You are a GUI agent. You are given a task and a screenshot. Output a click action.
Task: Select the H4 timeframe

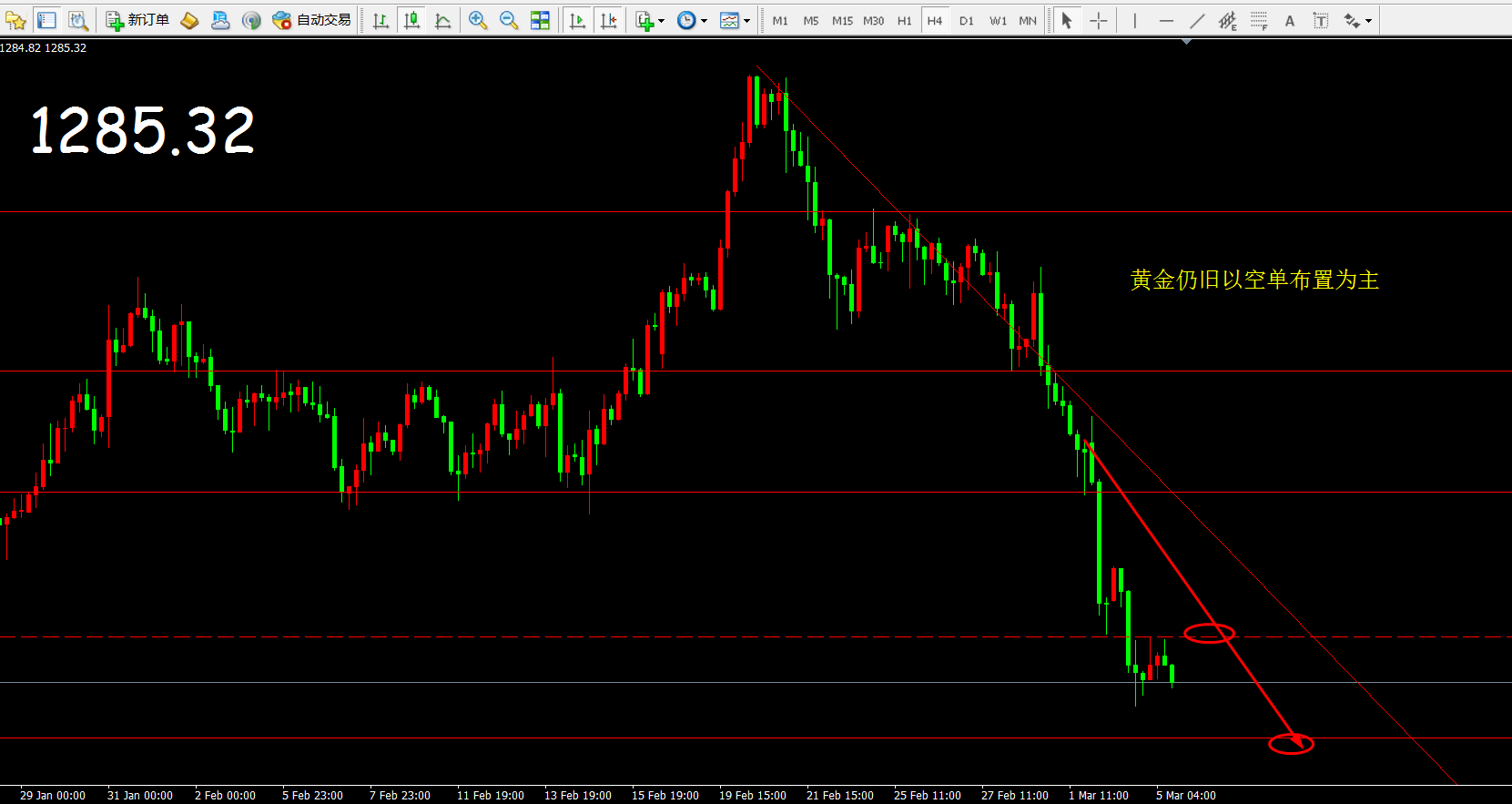click(935, 20)
